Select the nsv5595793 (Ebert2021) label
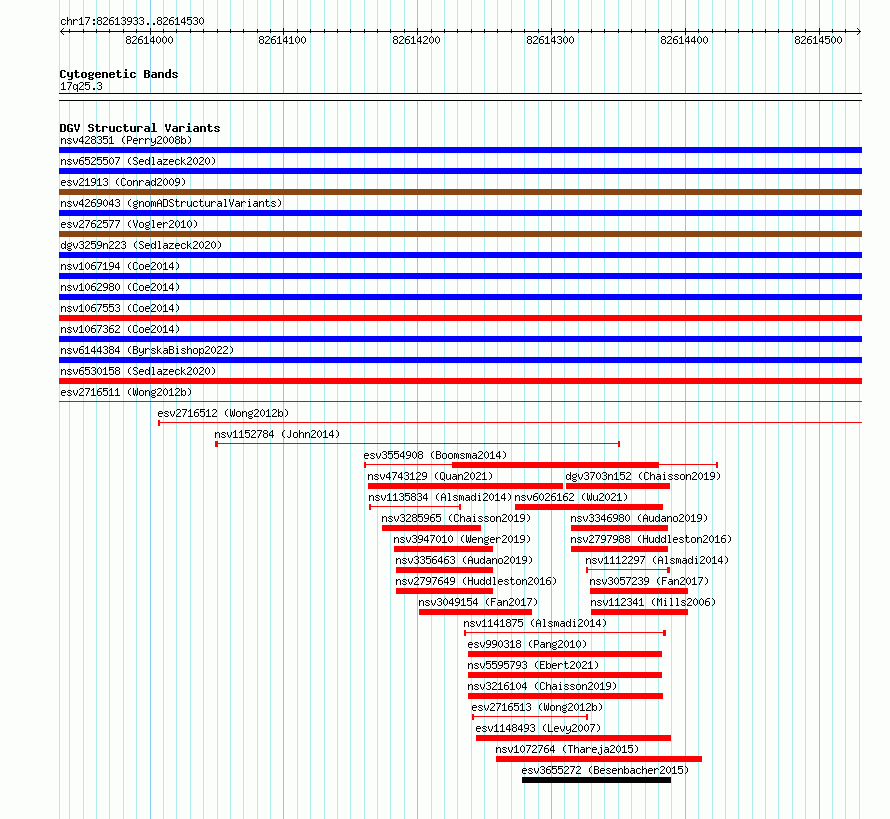This screenshot has width=890, height=819. (x=533, y=665)
